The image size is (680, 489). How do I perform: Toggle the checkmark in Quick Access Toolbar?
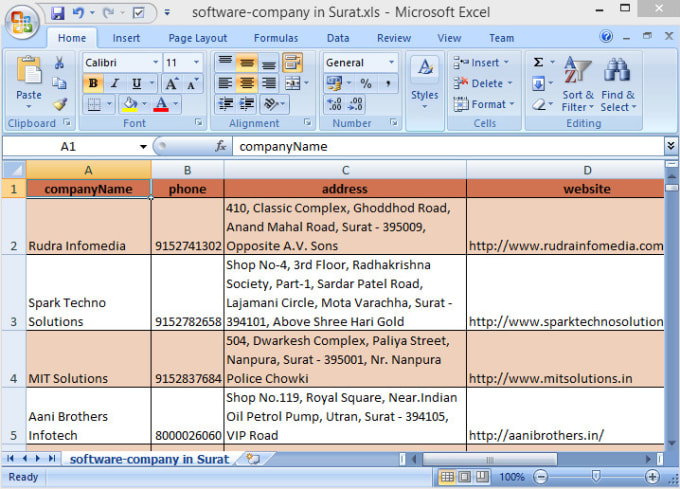[138, 13]
